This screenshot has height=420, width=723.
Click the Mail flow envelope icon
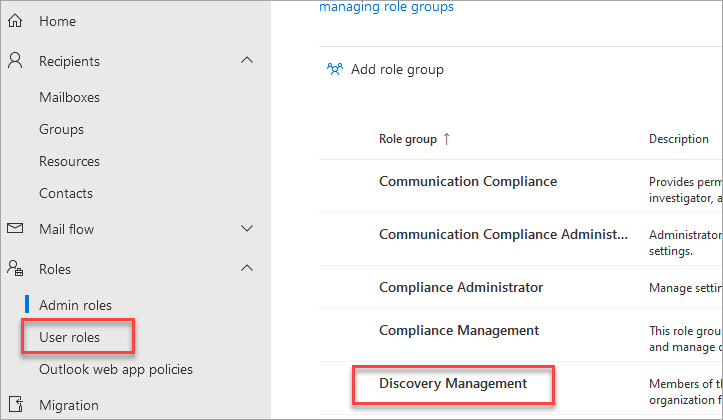point(15,229)
